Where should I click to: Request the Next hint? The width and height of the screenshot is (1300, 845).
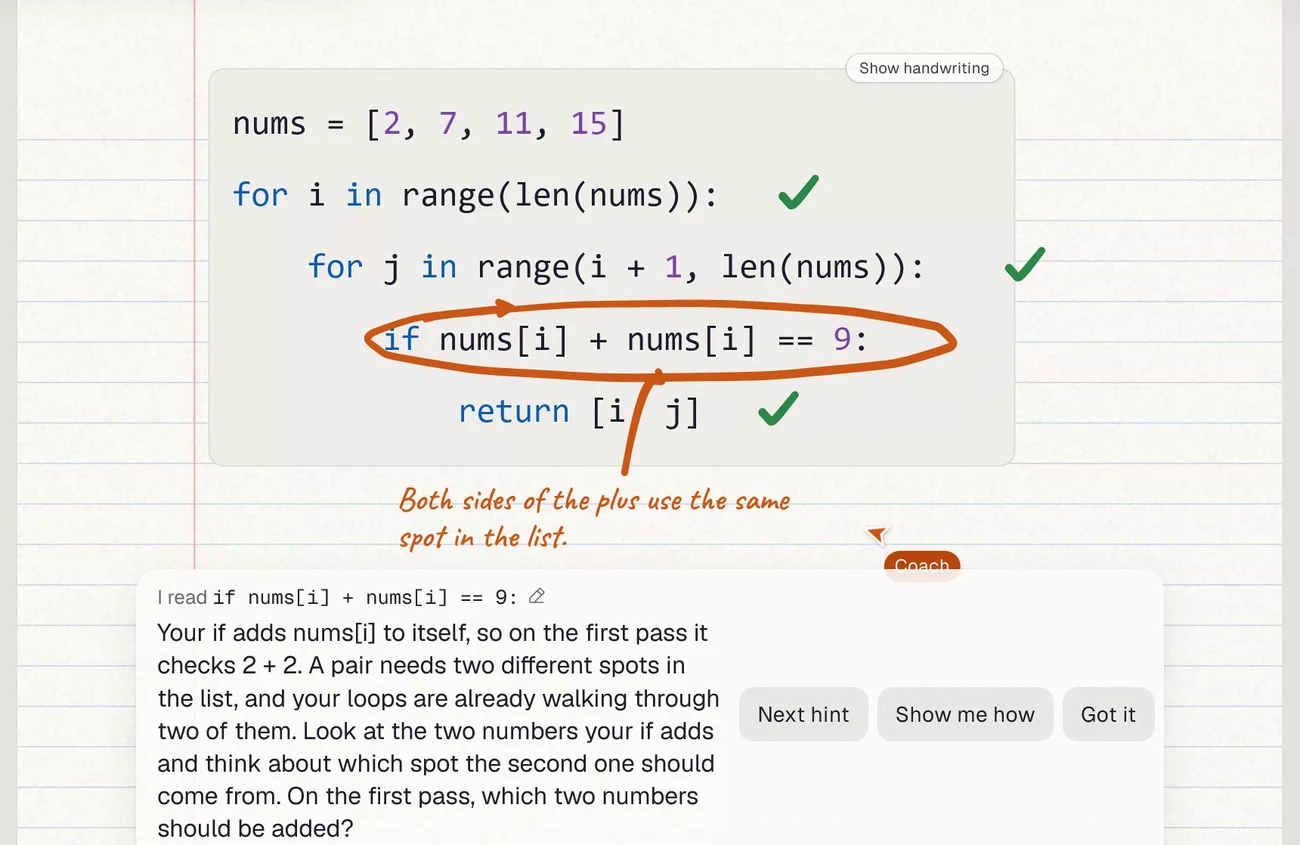pyautogui.click(x=803, y=714)
